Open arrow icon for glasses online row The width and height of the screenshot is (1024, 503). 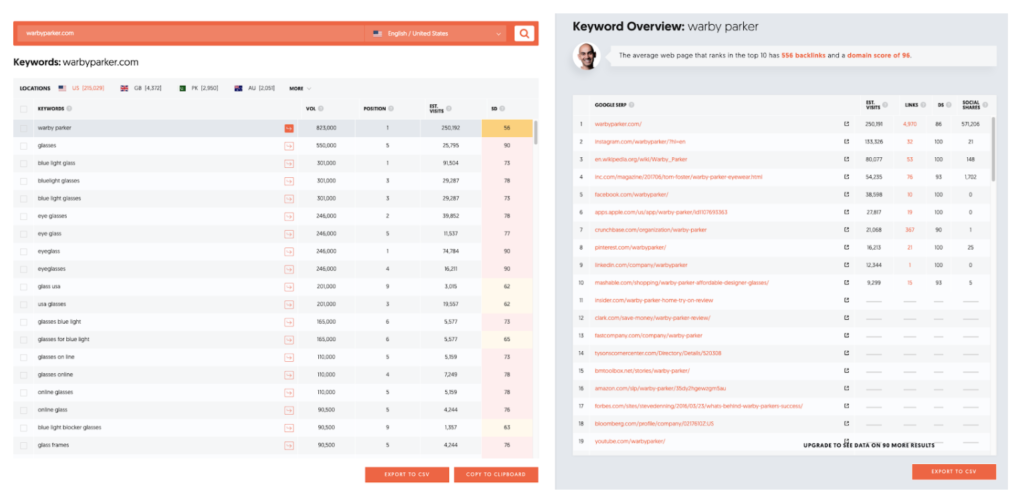289,375
